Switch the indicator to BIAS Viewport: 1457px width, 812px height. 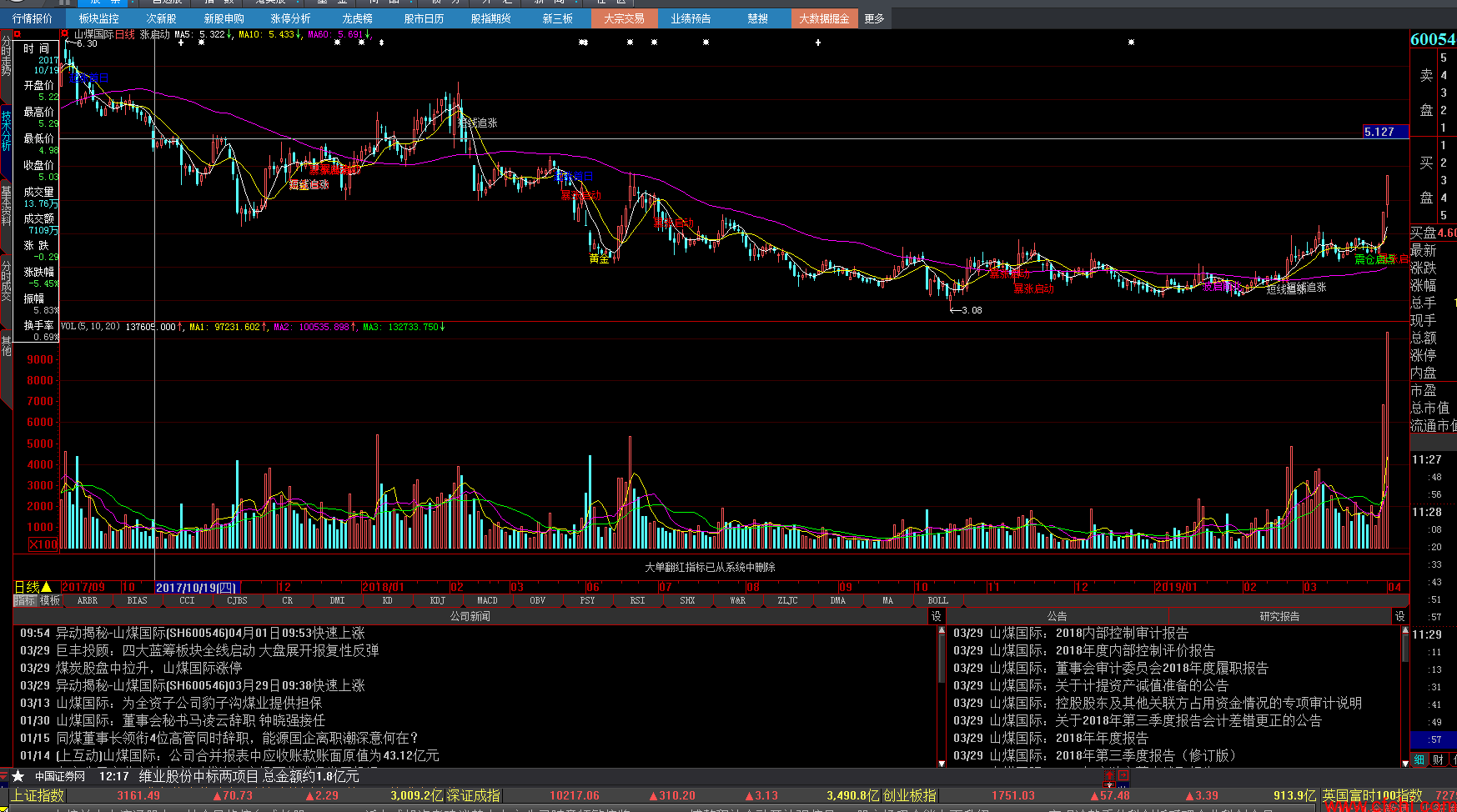pyautogui.click(x=138, y=600)
